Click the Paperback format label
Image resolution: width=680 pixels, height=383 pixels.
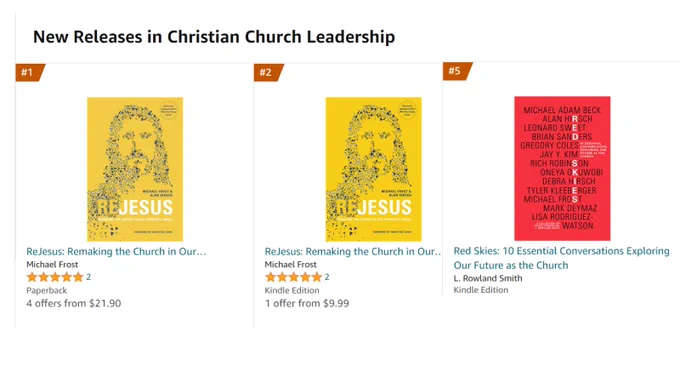click(x=46, y=291)
